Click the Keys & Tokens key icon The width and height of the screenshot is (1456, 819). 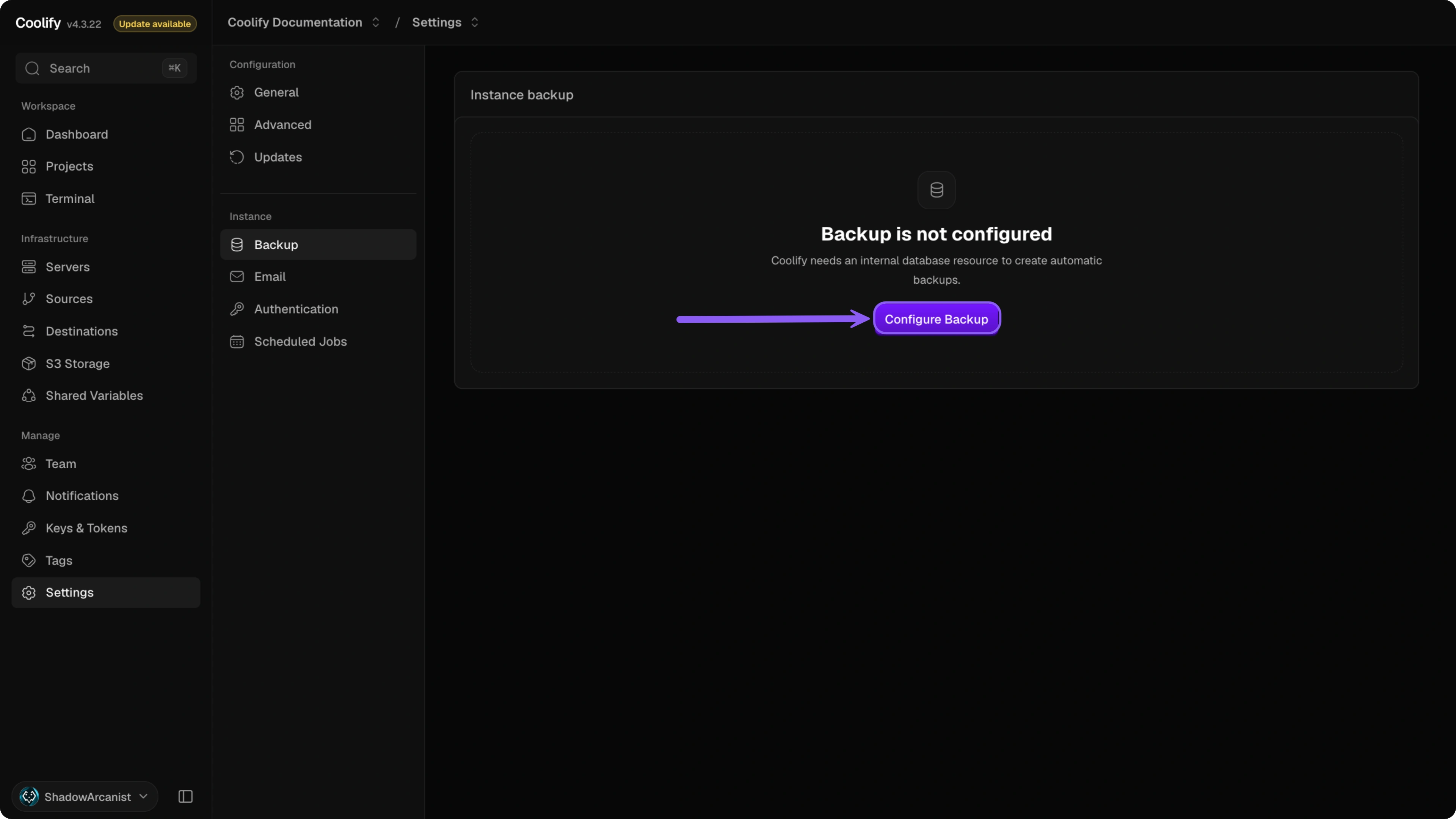pos(29,528)
